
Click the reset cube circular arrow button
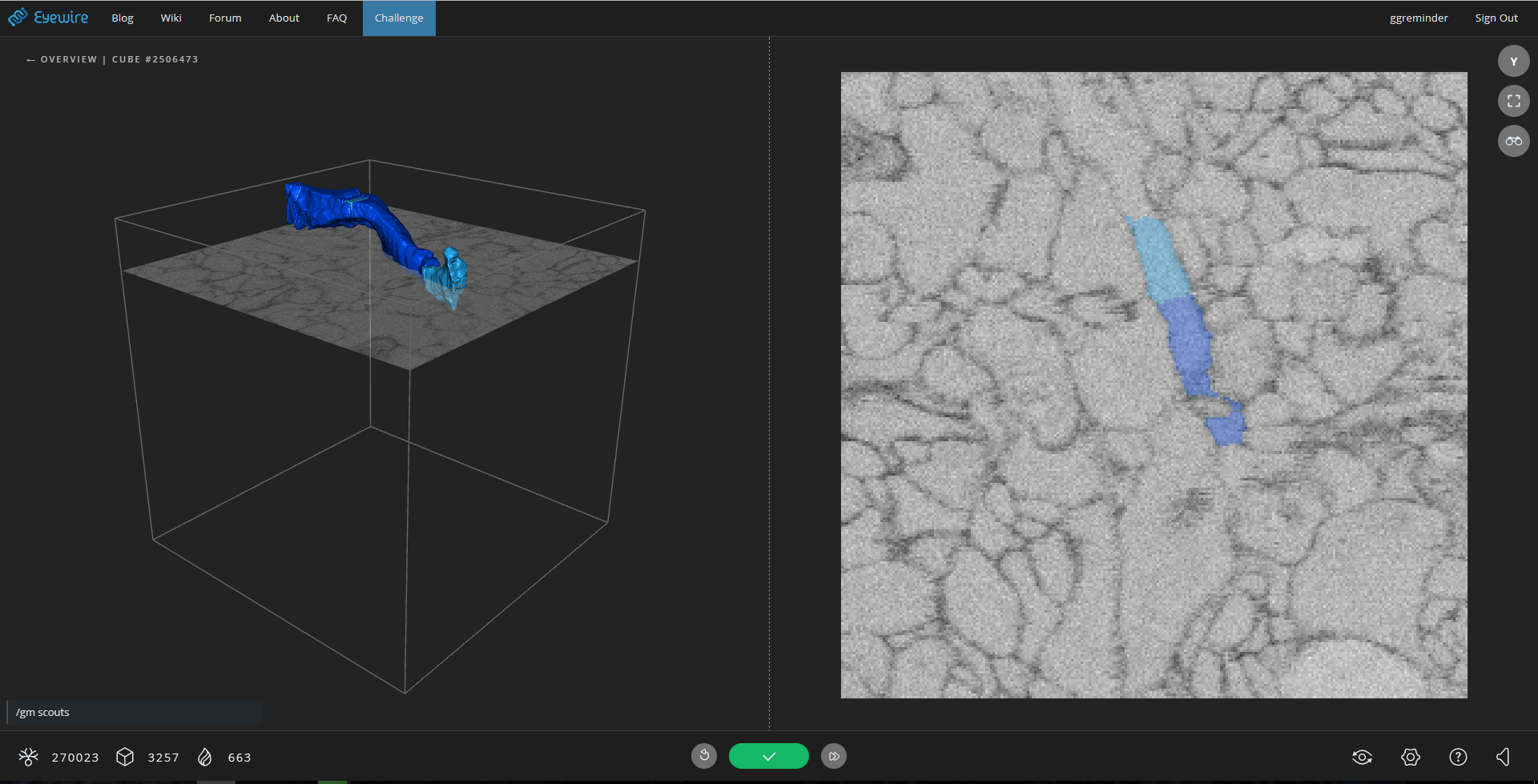704,756
